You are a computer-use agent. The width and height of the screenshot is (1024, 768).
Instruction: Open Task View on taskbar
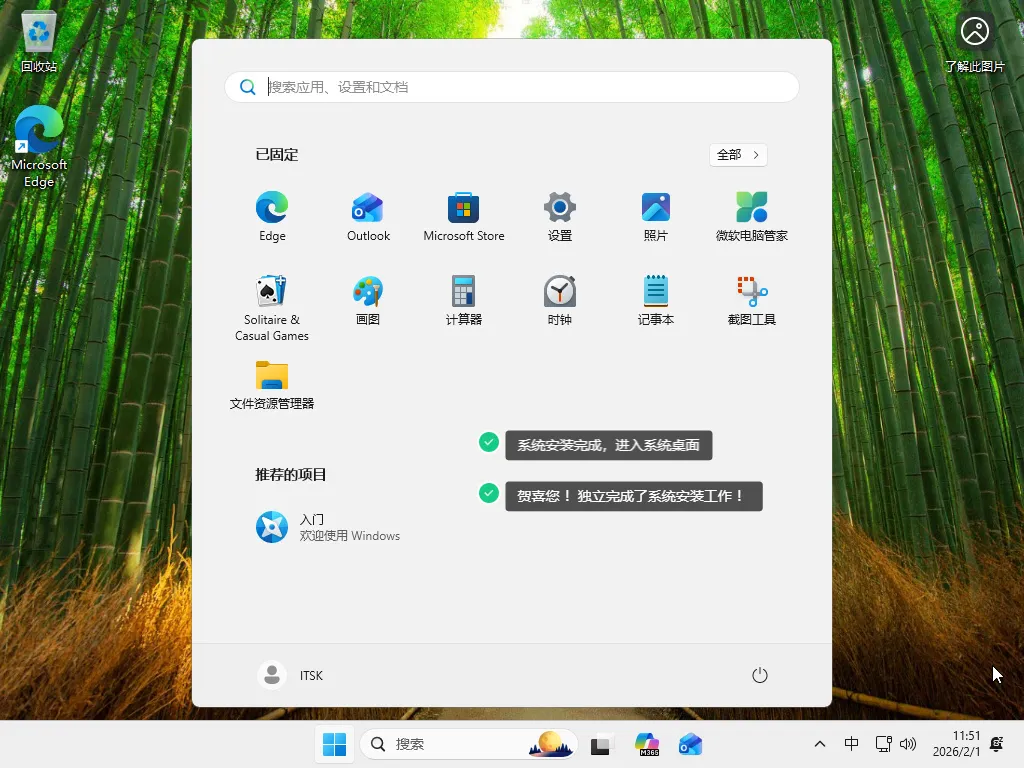click(601, 744)
